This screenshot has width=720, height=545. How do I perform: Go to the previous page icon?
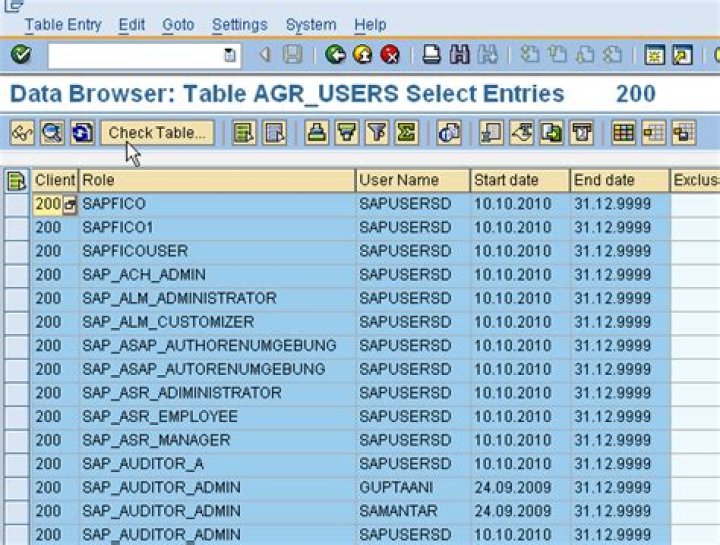coord(557,55)
